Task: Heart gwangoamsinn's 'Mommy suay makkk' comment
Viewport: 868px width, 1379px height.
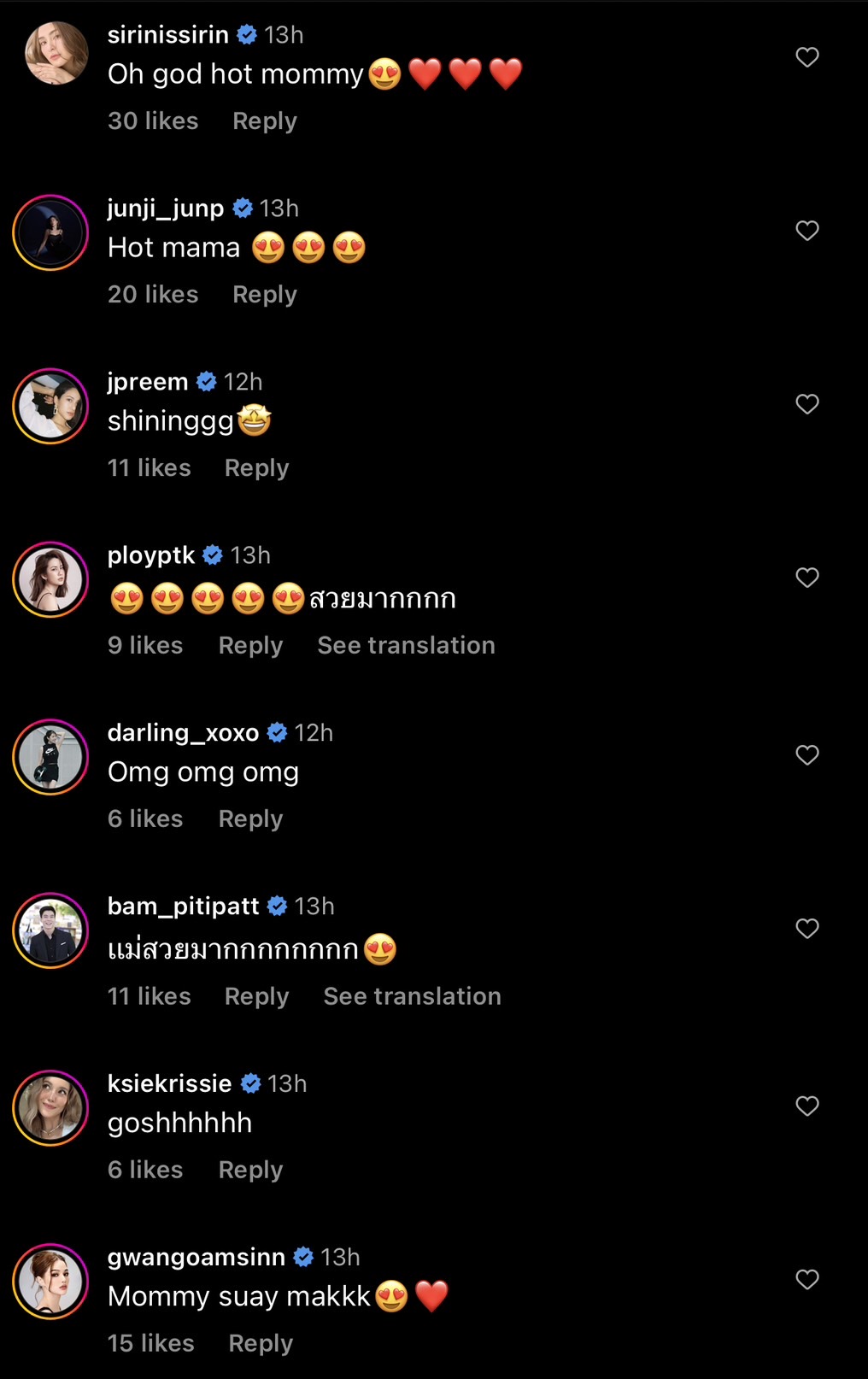Action: [x=806, y=1280]
